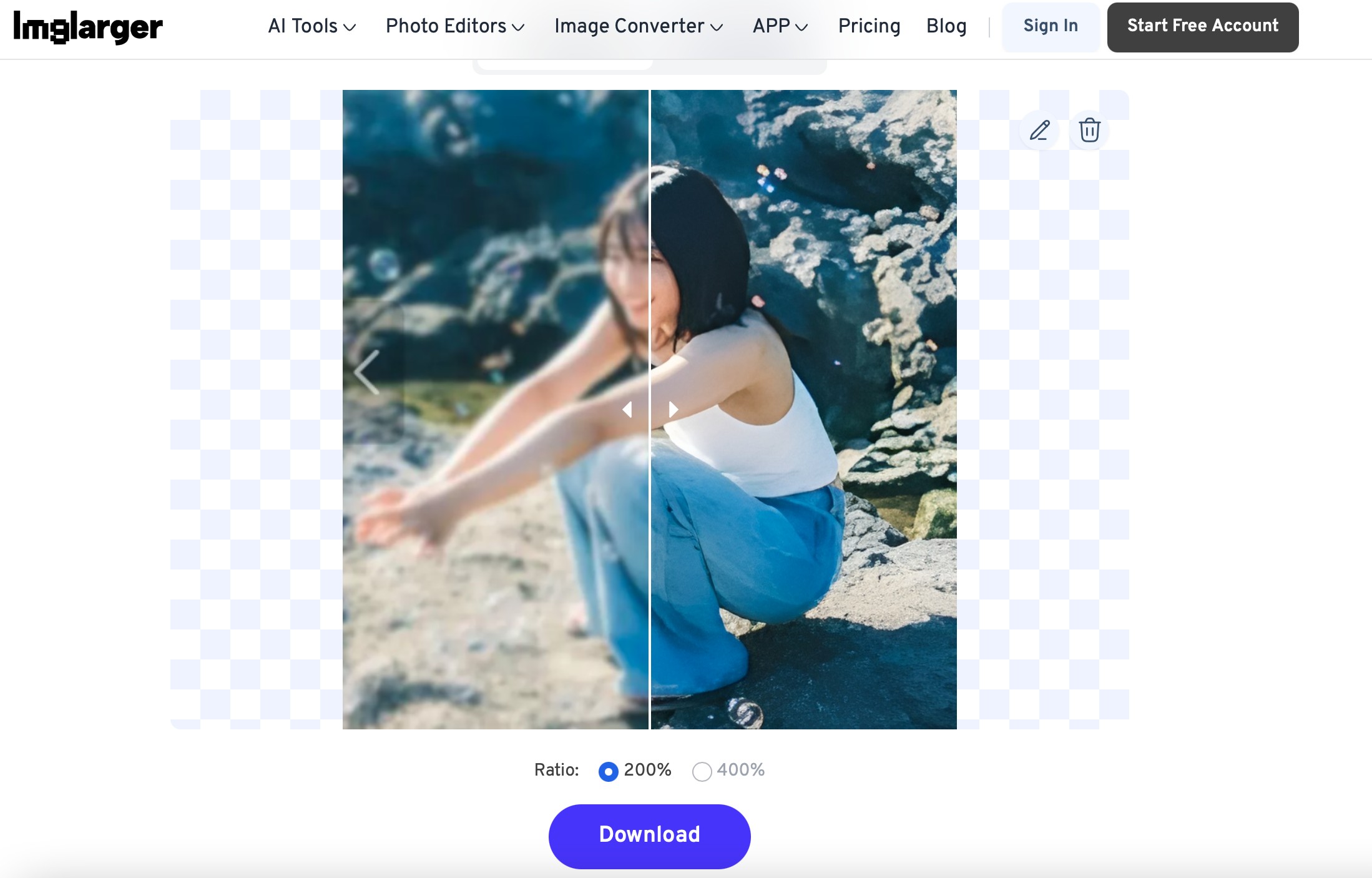This screenshot has width=1372, height=878.
Task: Click the slider's right triangle handle
Action: pos(673,410)
